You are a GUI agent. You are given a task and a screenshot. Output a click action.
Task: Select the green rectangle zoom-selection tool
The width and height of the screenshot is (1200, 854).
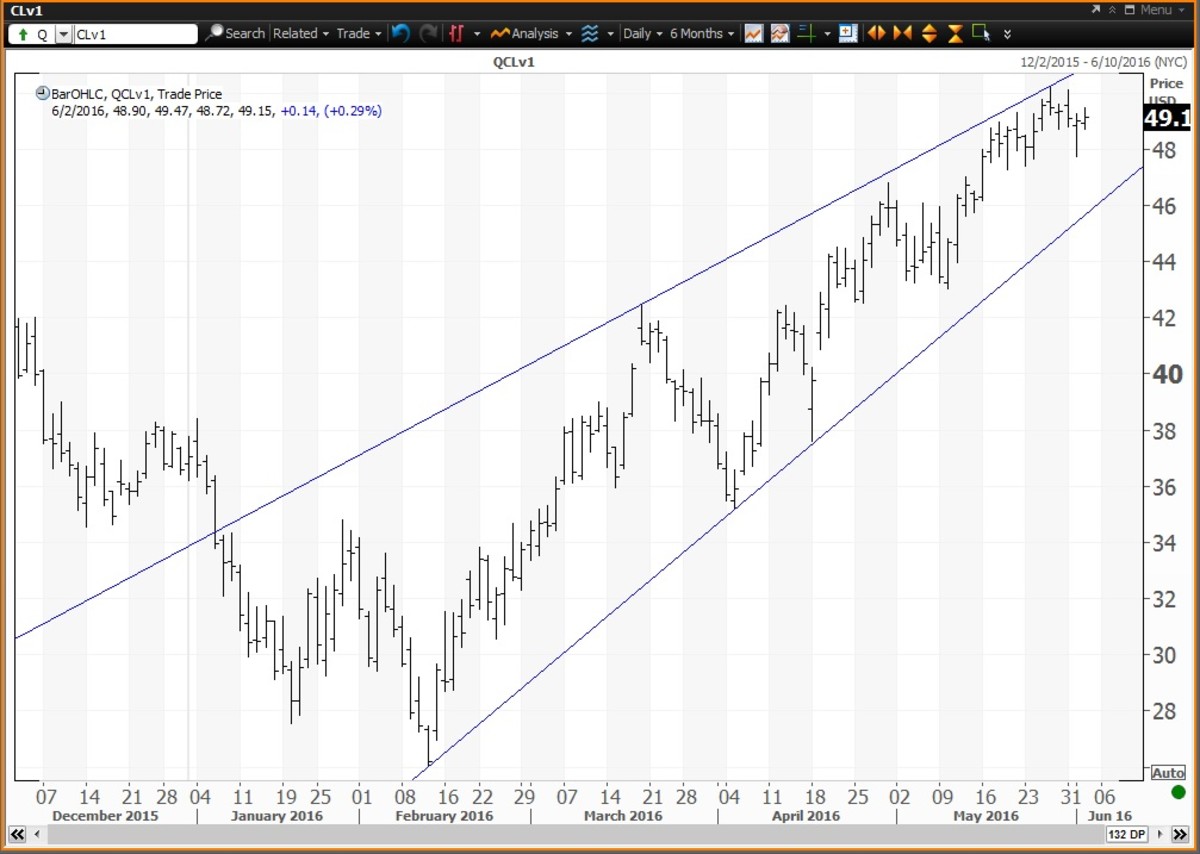(981, 33)
